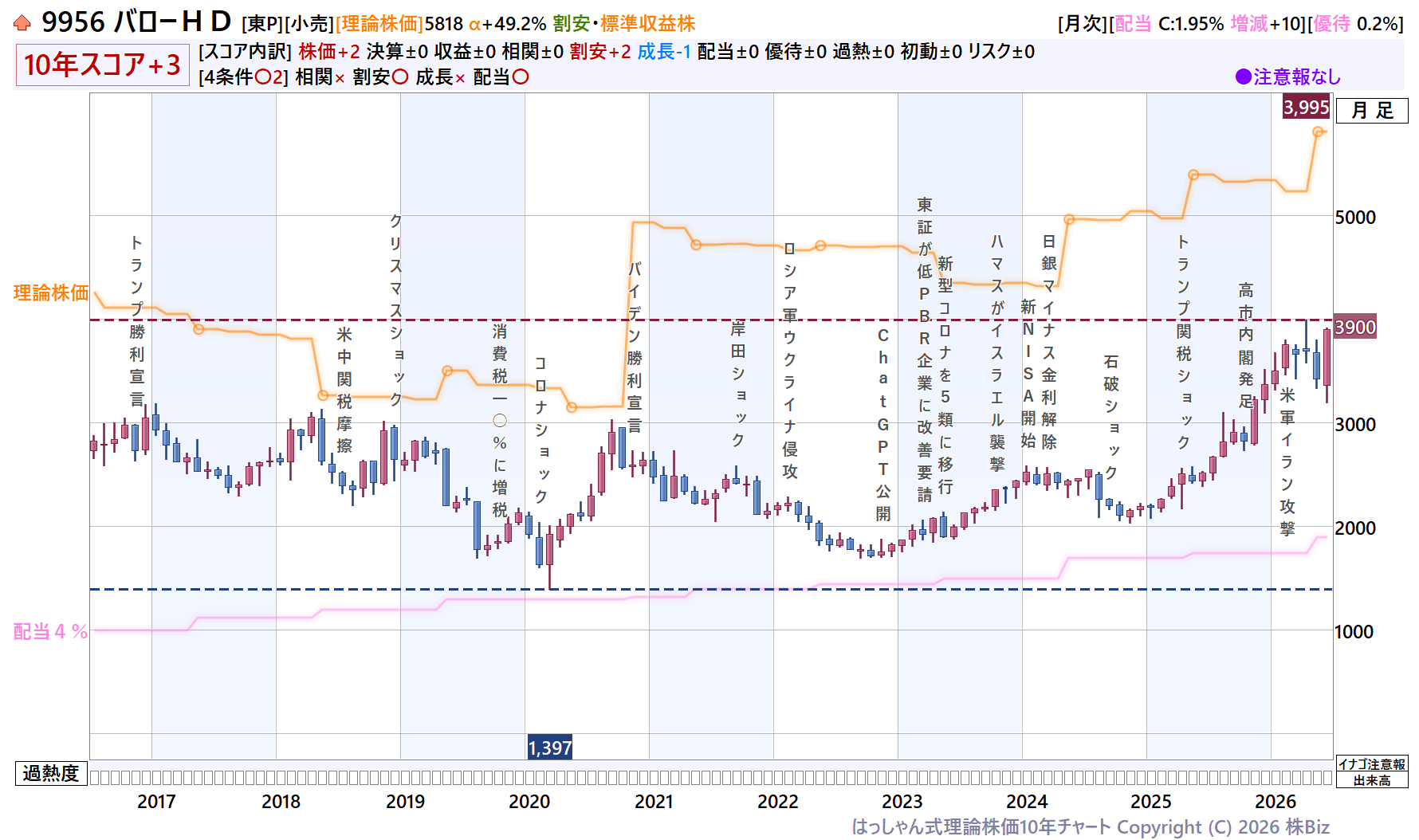Click the latest theoretical price circle marker
Image resolution: width=1419 pixels, height=840 pixels.
coord(1318,131)
